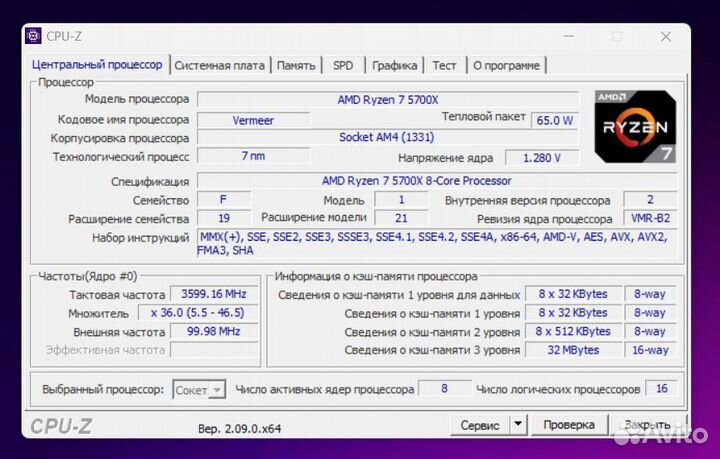720x459 pixels.
Task: Open the Системная плата tab
Action: point(219,66)
